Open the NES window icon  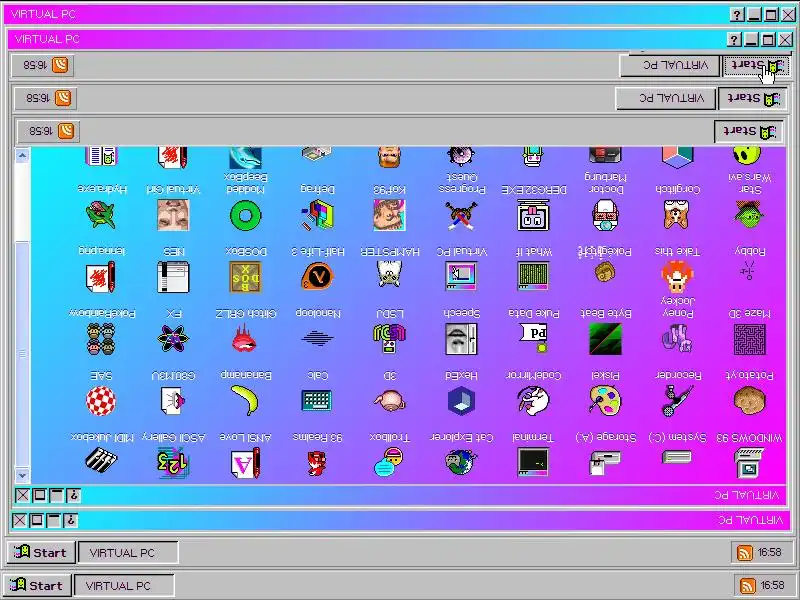tap(173, 277)
